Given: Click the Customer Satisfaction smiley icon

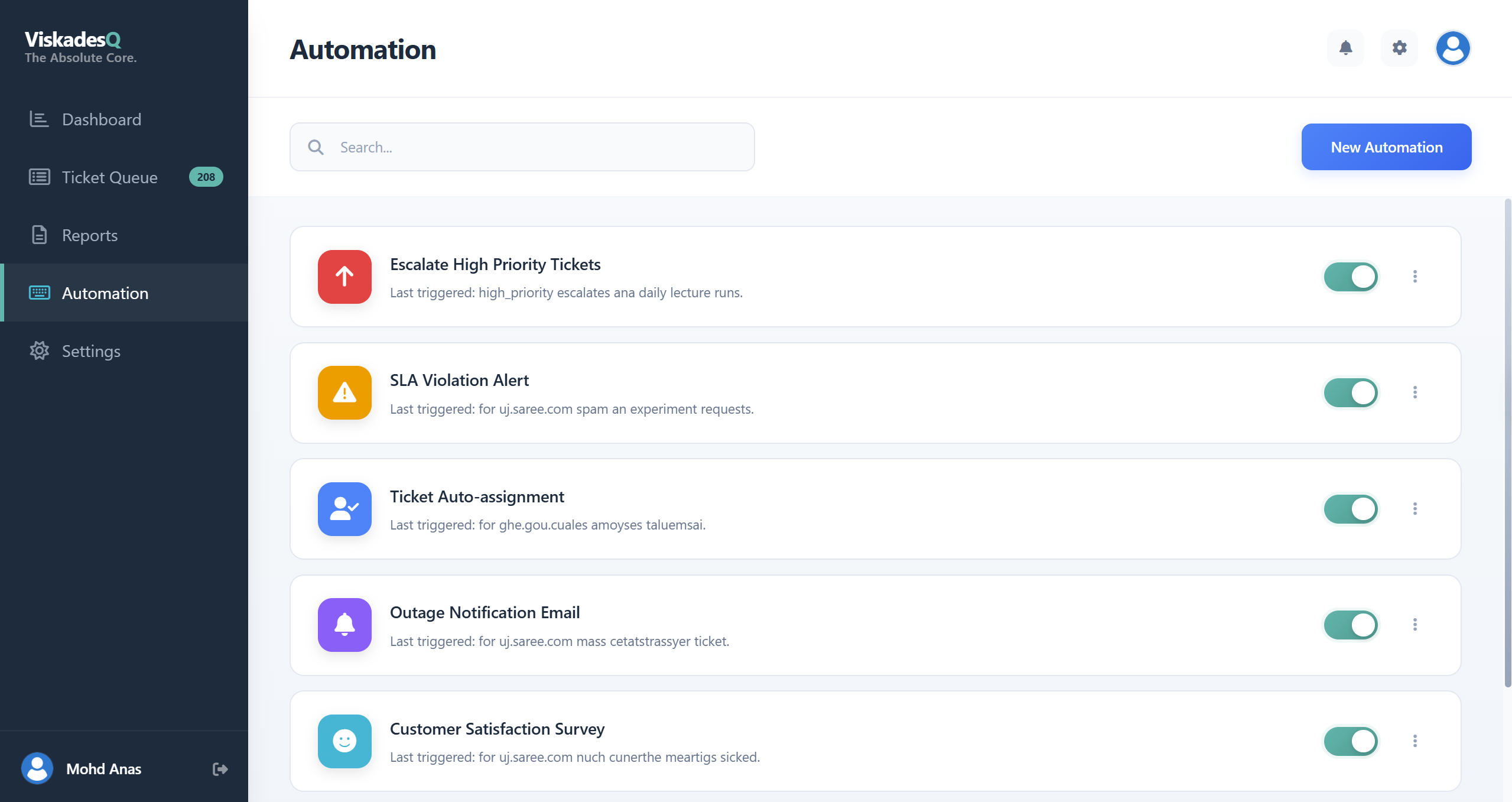Looking at the screenshot, I should [x=344, y=741].
